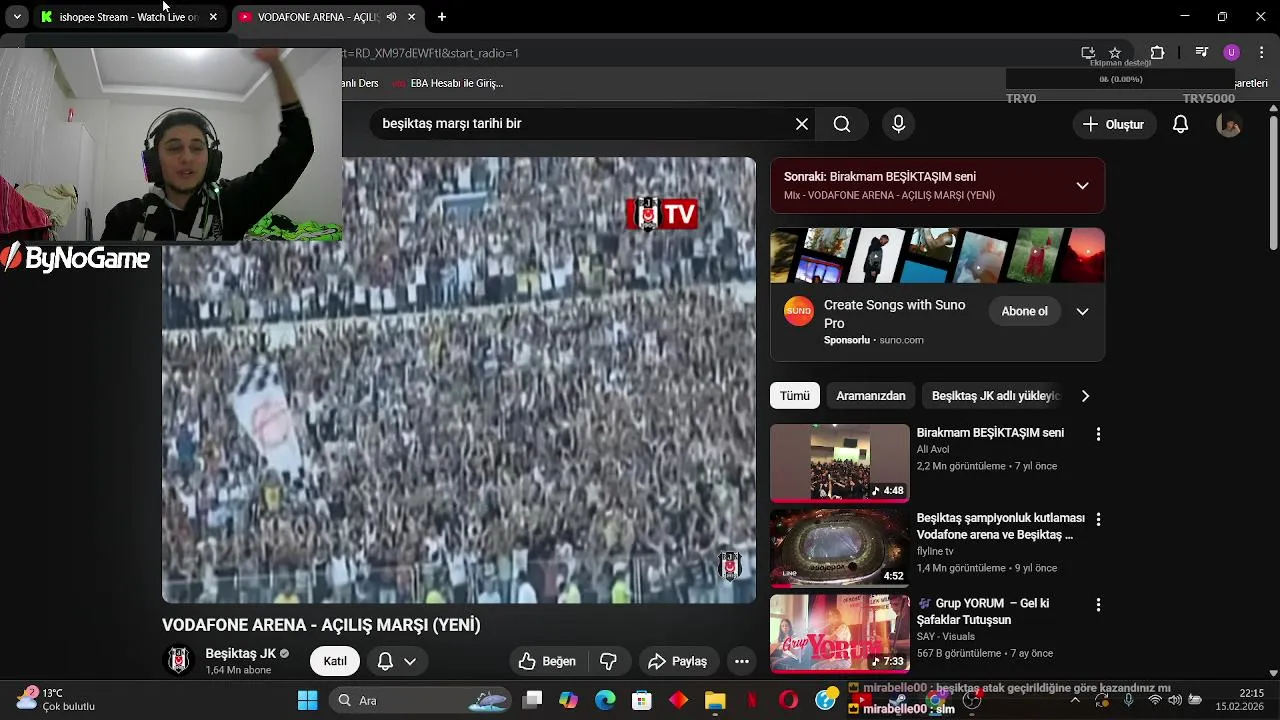Dislike the video with thumbs down
This screenshot has width=1280, height=720.
[608, 661]
